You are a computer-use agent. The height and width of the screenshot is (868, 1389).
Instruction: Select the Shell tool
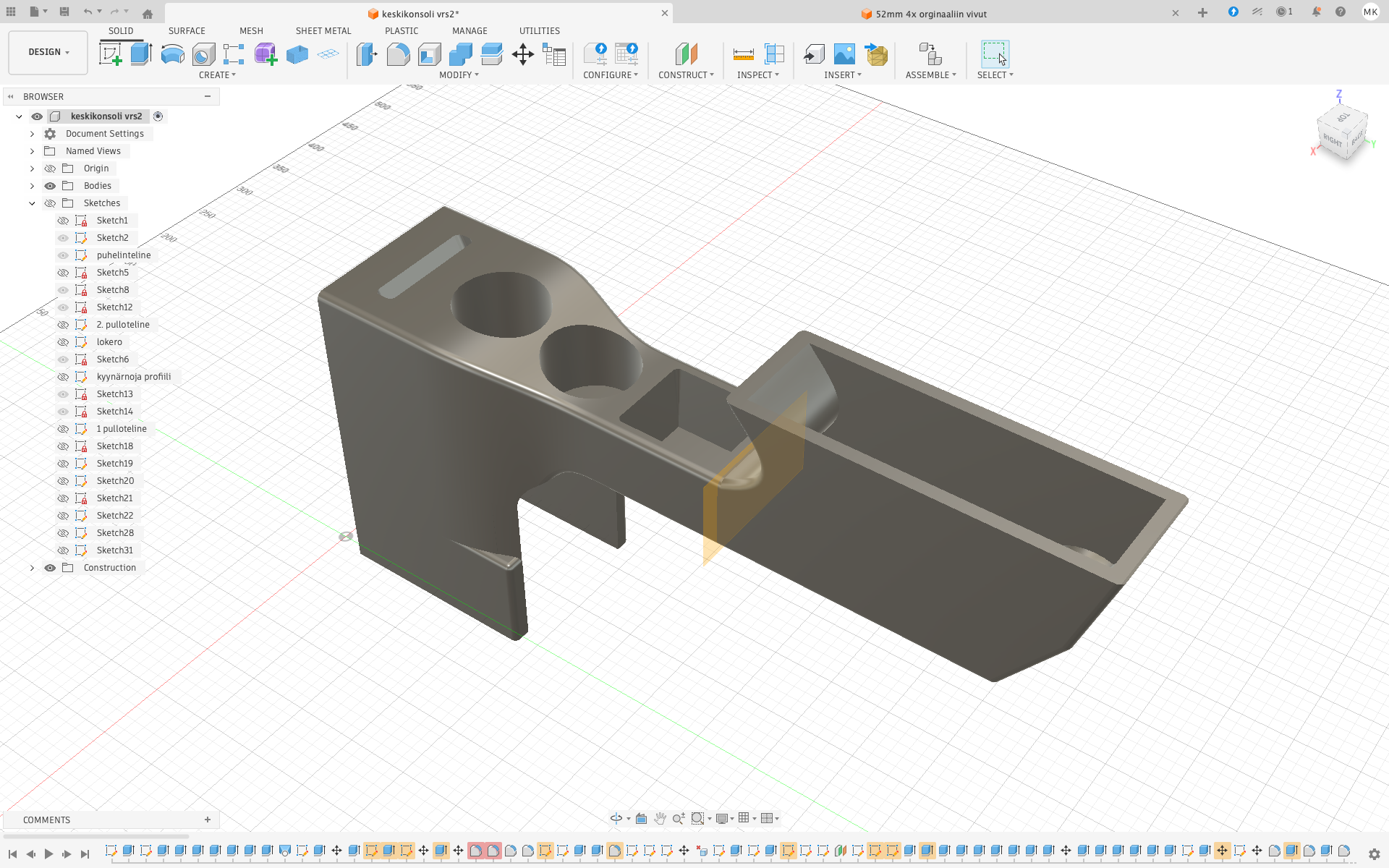[x=429, y=54]
